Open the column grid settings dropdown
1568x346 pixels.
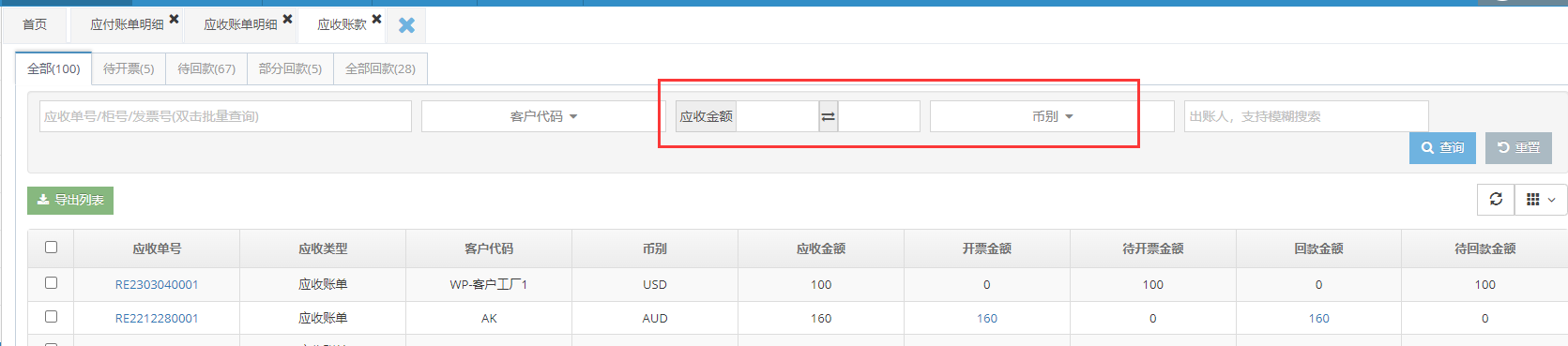tap(1540, 199)
